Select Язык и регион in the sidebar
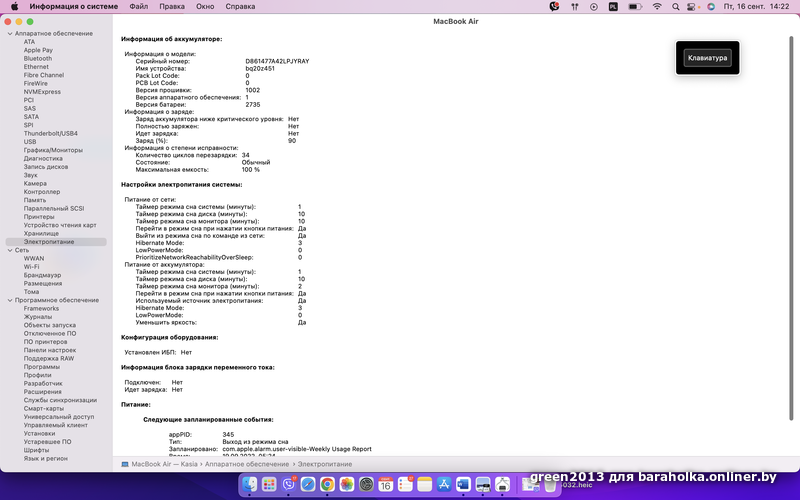The image size is (800, 500). (46, 459)
